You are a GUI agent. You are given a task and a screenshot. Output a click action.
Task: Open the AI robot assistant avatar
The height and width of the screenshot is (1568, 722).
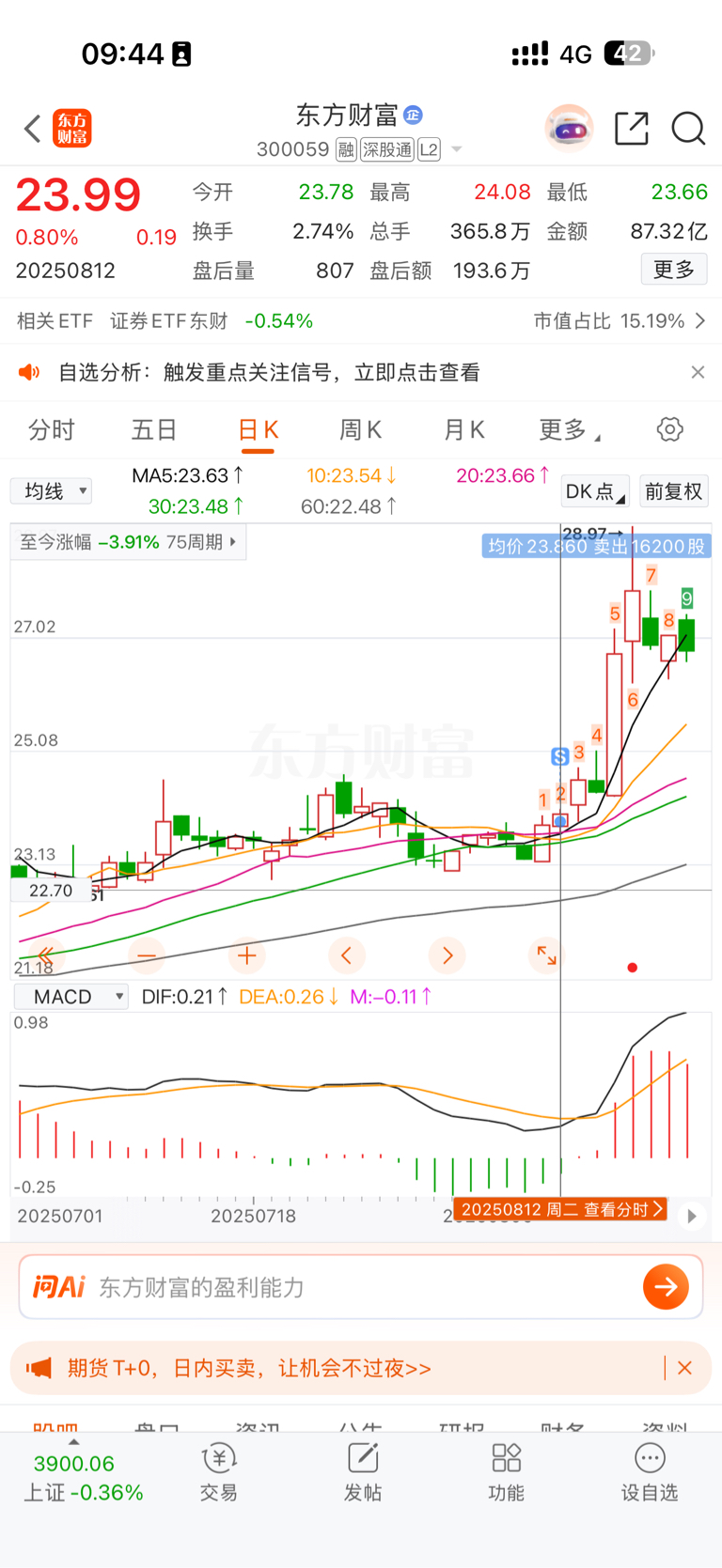tap(569, 128)
